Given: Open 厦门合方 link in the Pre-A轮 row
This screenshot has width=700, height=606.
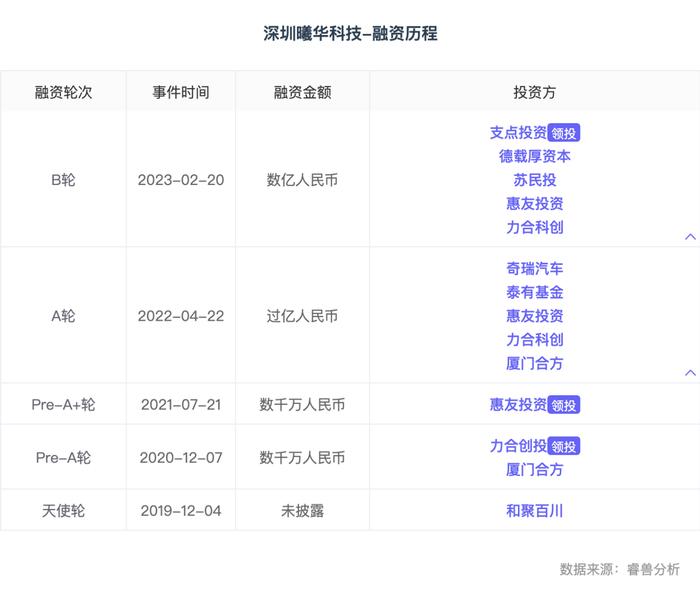Looking at the screenshot, I should tap(535, 469).
